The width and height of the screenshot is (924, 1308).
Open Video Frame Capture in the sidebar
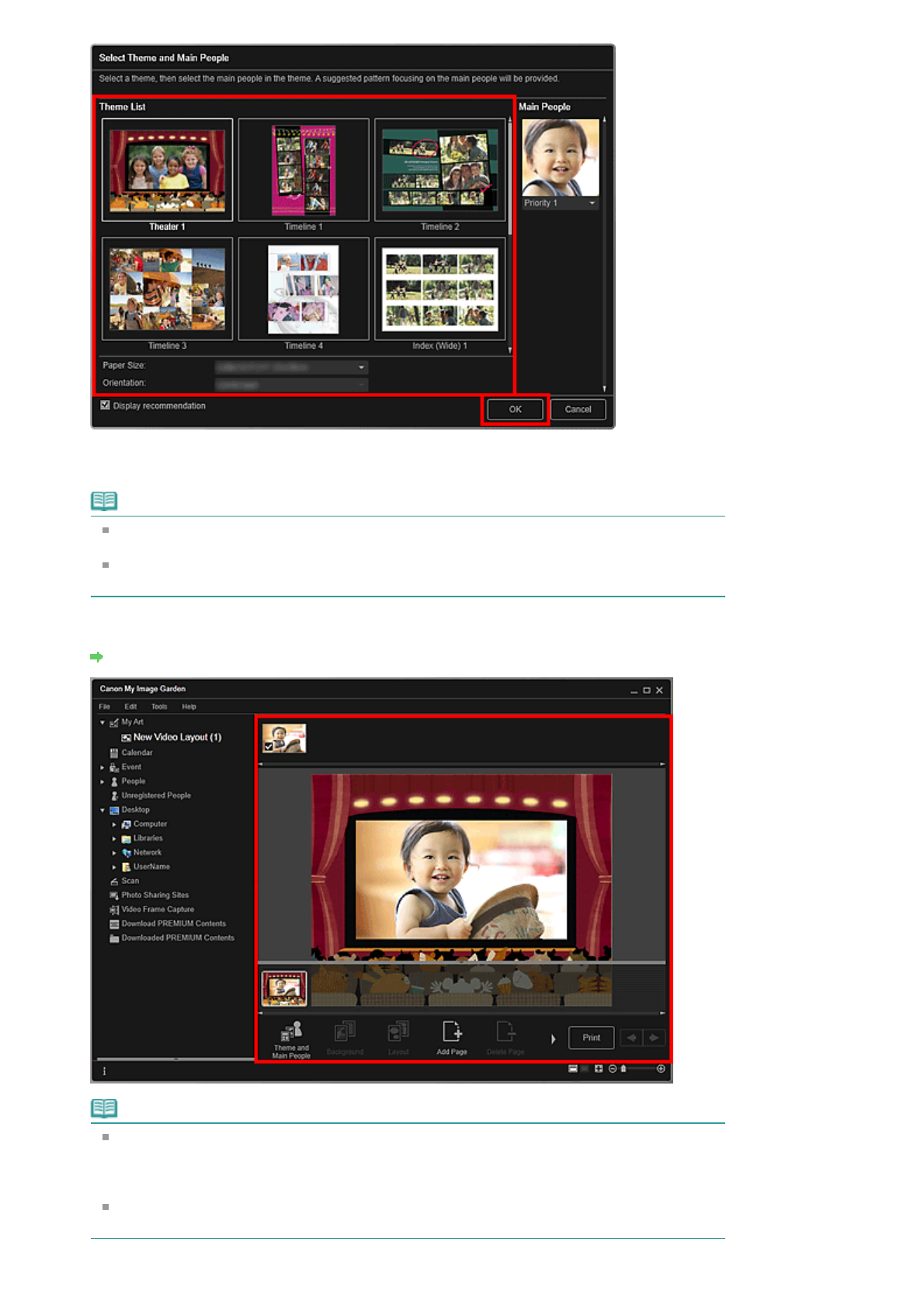click(x=157, y=910)
